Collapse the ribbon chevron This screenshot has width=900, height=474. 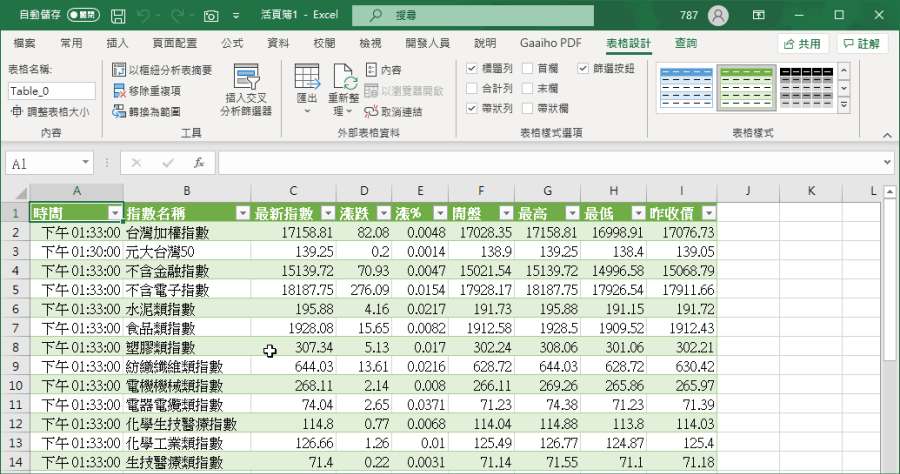(887, 135)
